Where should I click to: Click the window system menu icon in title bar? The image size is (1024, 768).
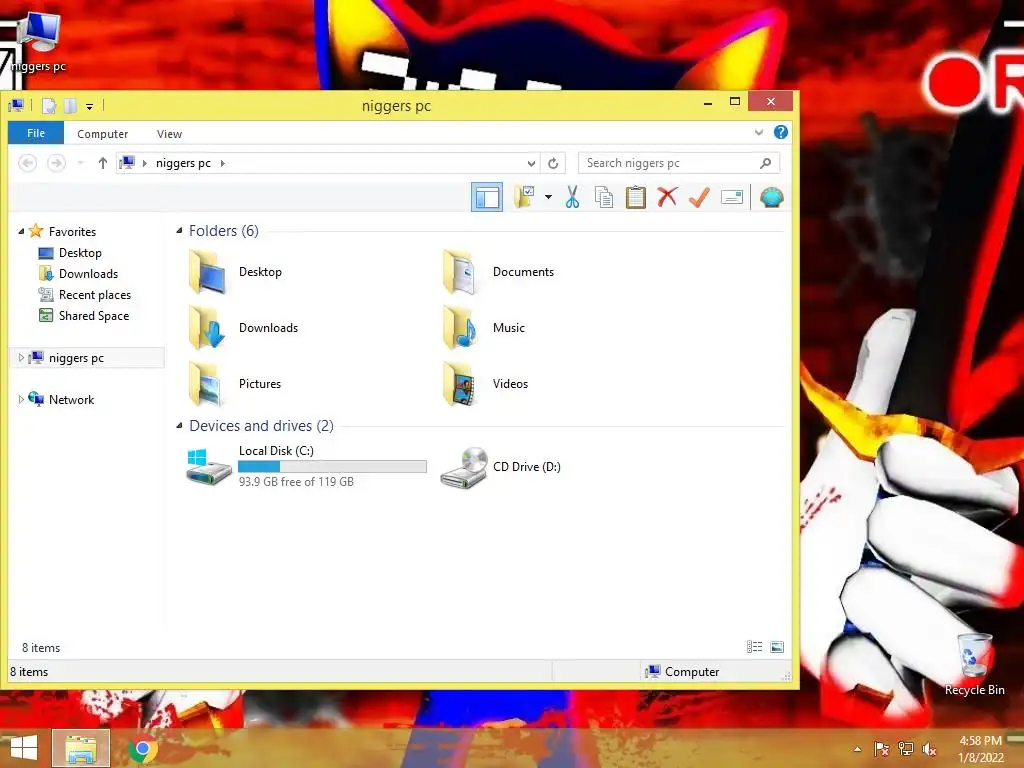click(x=16, y=105)
